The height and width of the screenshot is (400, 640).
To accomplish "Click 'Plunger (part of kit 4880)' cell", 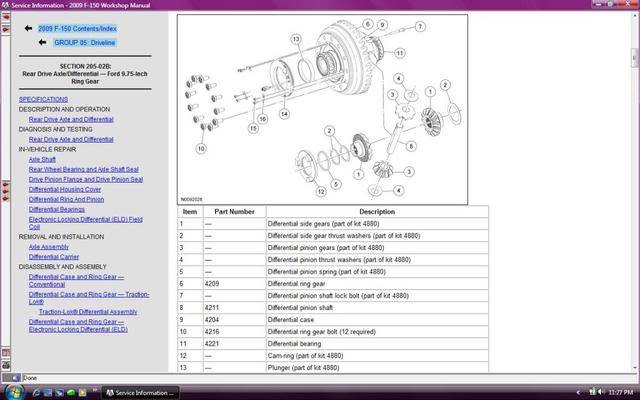I will 377,368.
